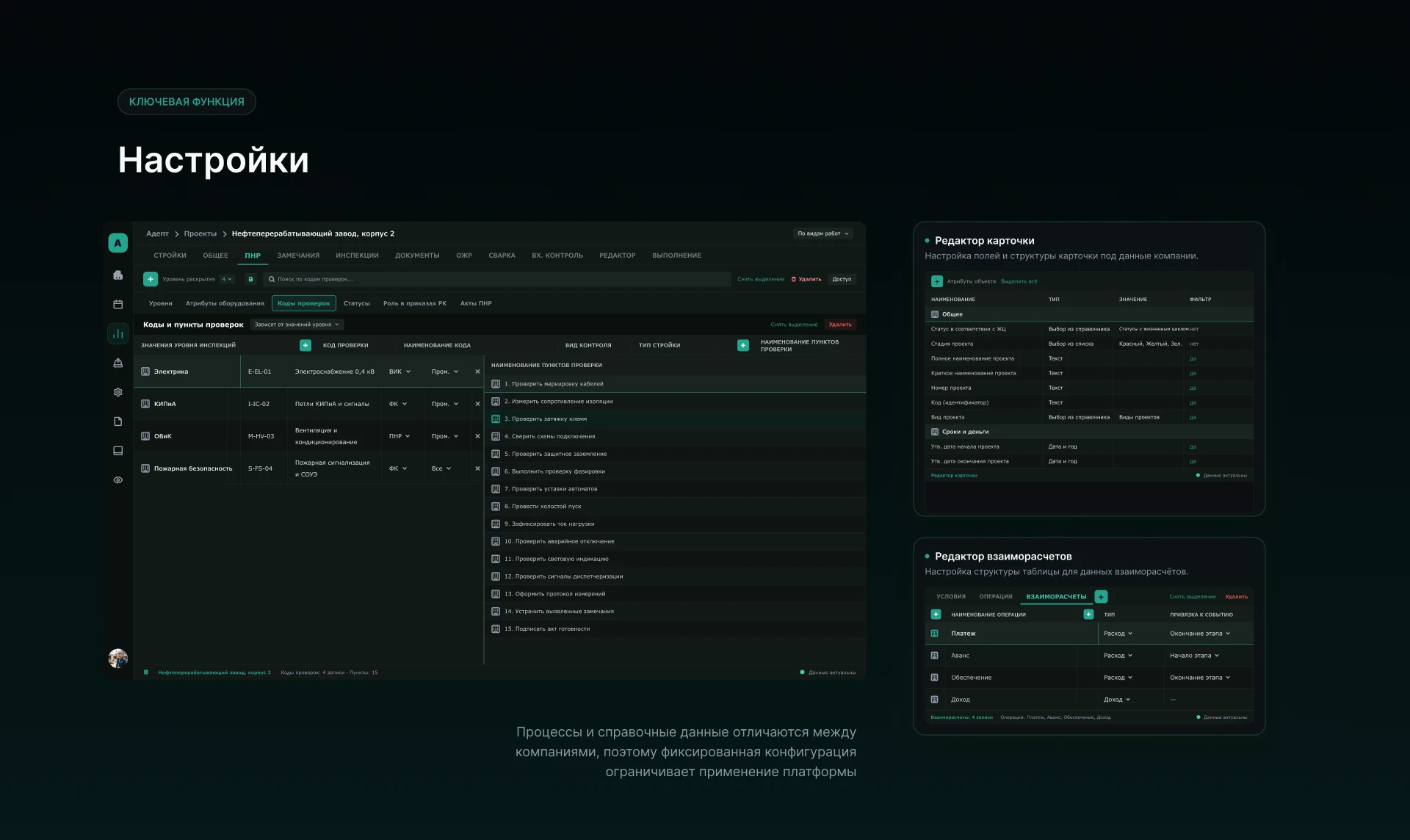Screen dimensions: 1410x840
Task: Open the ВИК control type dropdown for Электрика
Action: tap(399, 372)
